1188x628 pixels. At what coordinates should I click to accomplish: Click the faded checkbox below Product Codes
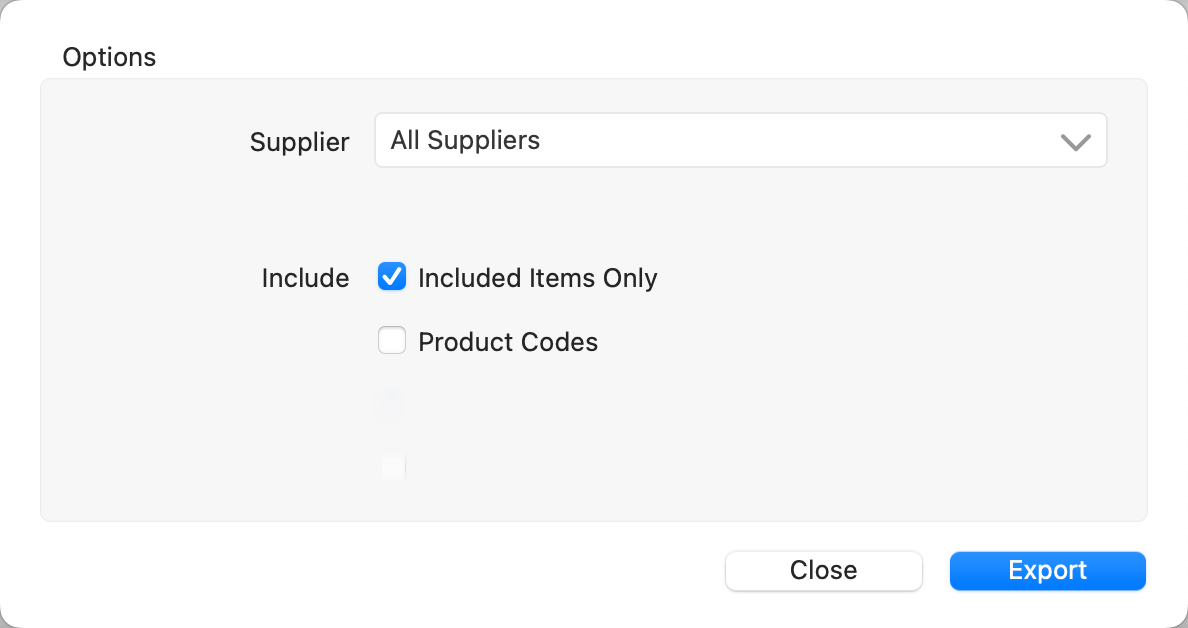click(392, 404)
